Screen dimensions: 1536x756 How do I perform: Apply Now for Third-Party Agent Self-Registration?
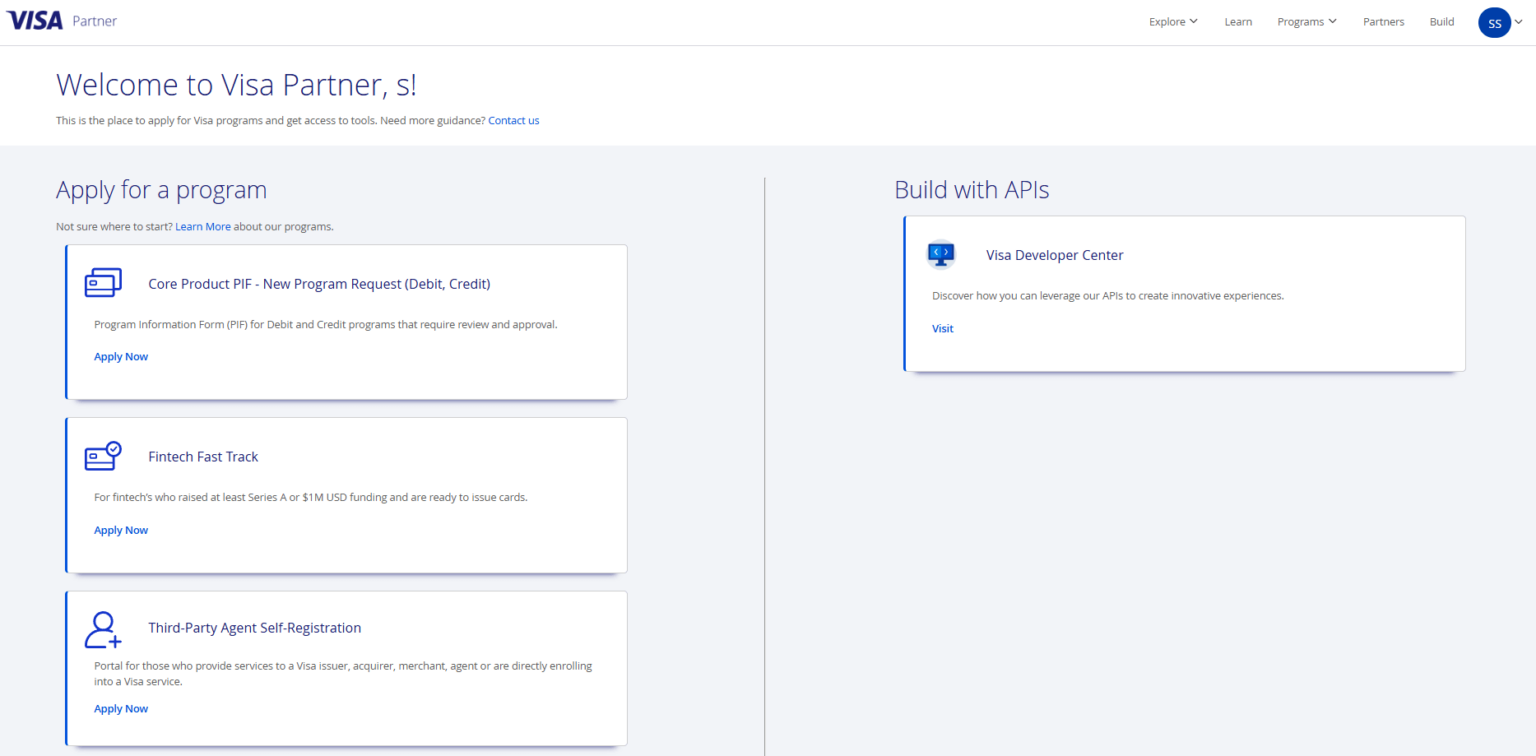pos(121,709)
